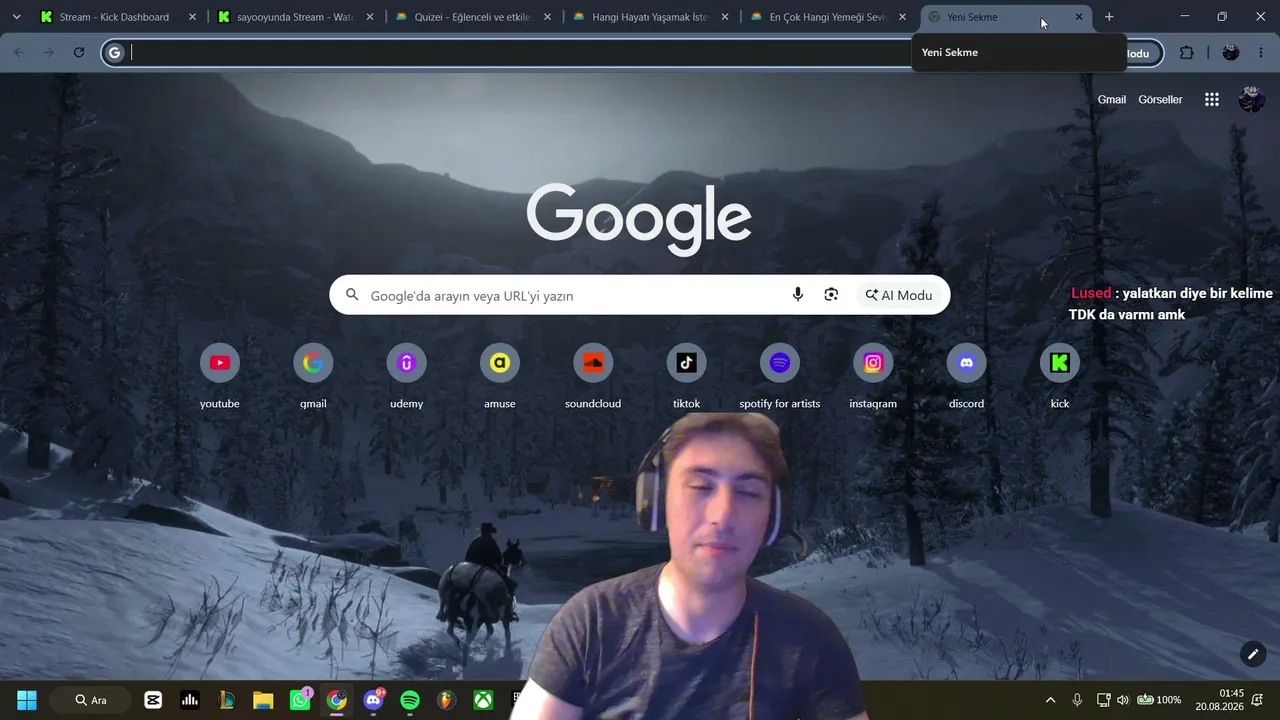Image resolution: width=1280 pixels, height=720 pixels.
Task: Open Spotify from the taskbar
Action: pos(410,700)
